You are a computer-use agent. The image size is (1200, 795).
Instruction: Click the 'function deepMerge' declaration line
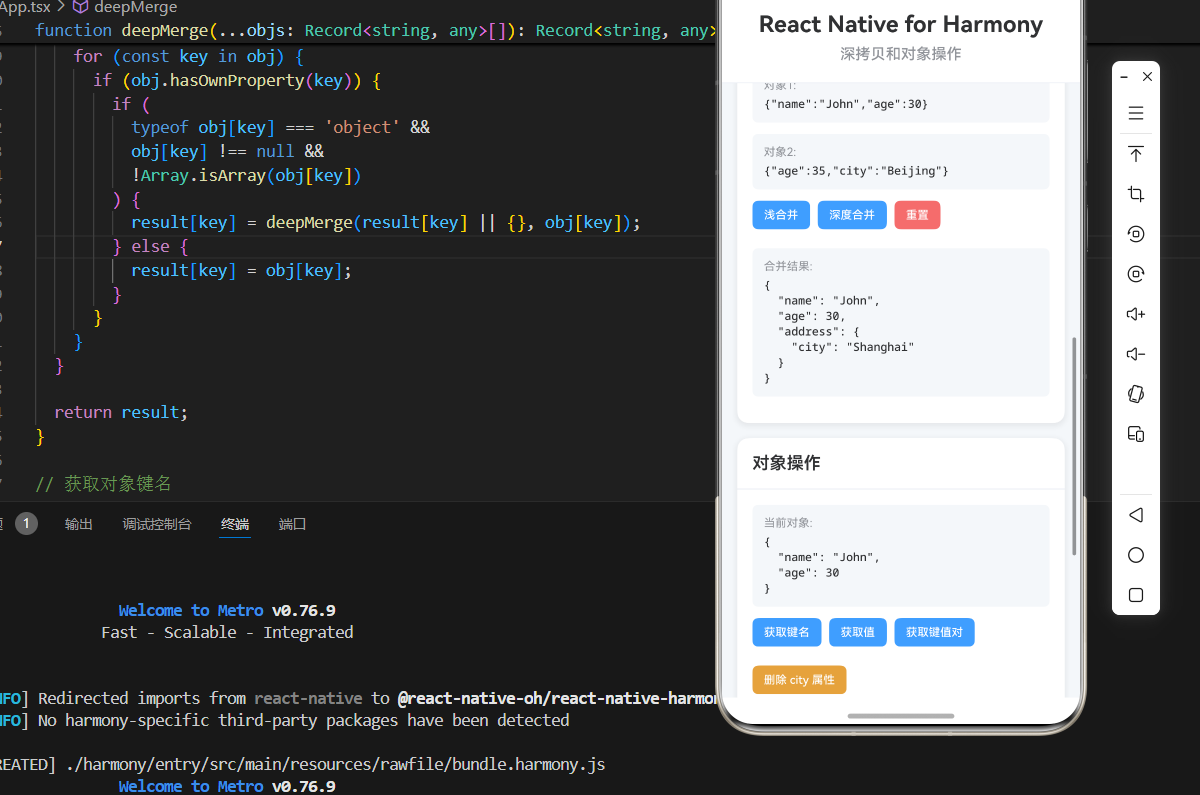tap(375, 31)
